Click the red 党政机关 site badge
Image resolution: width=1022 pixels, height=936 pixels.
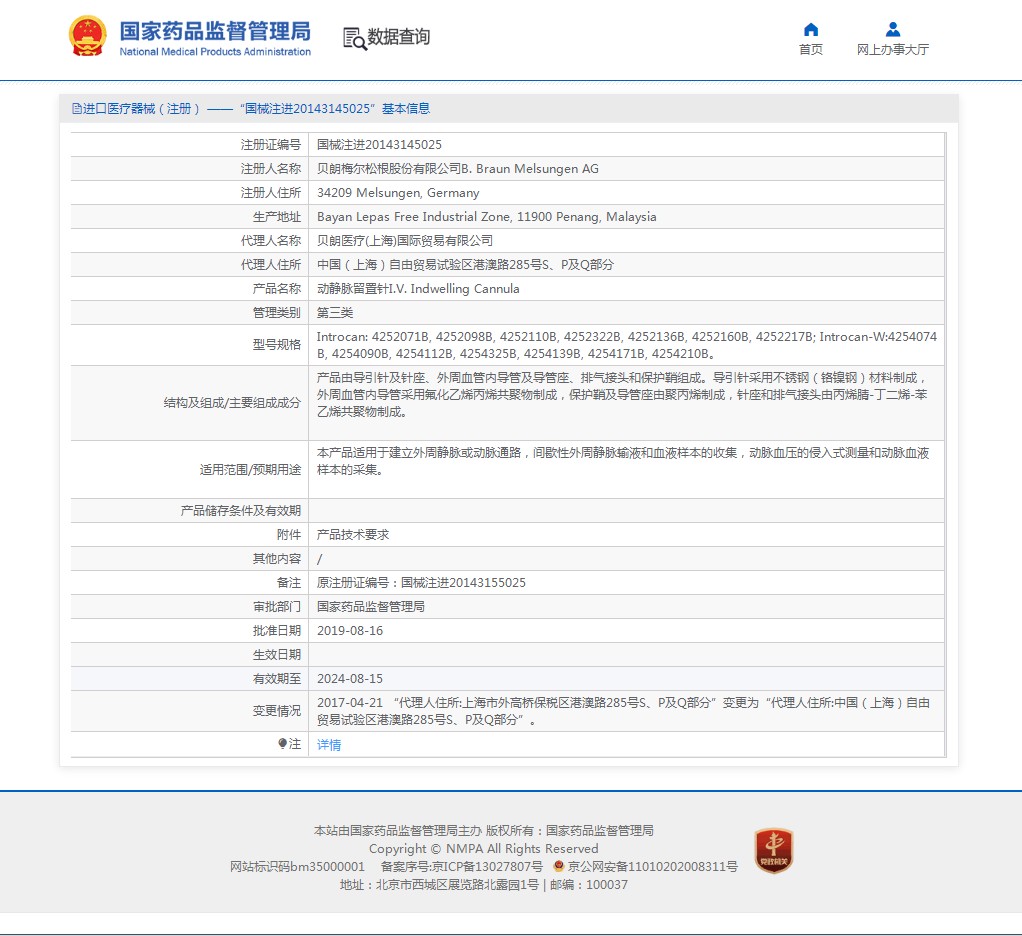(x=774, y=850)
